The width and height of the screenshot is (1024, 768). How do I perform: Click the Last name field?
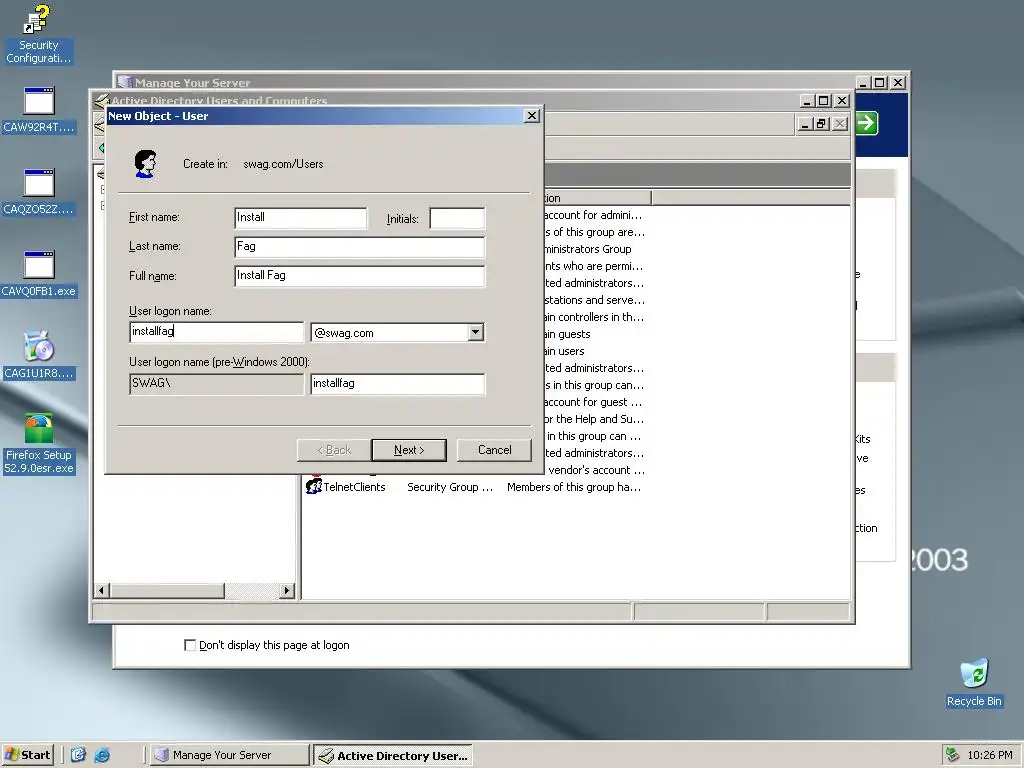click(x=359, y=247)
